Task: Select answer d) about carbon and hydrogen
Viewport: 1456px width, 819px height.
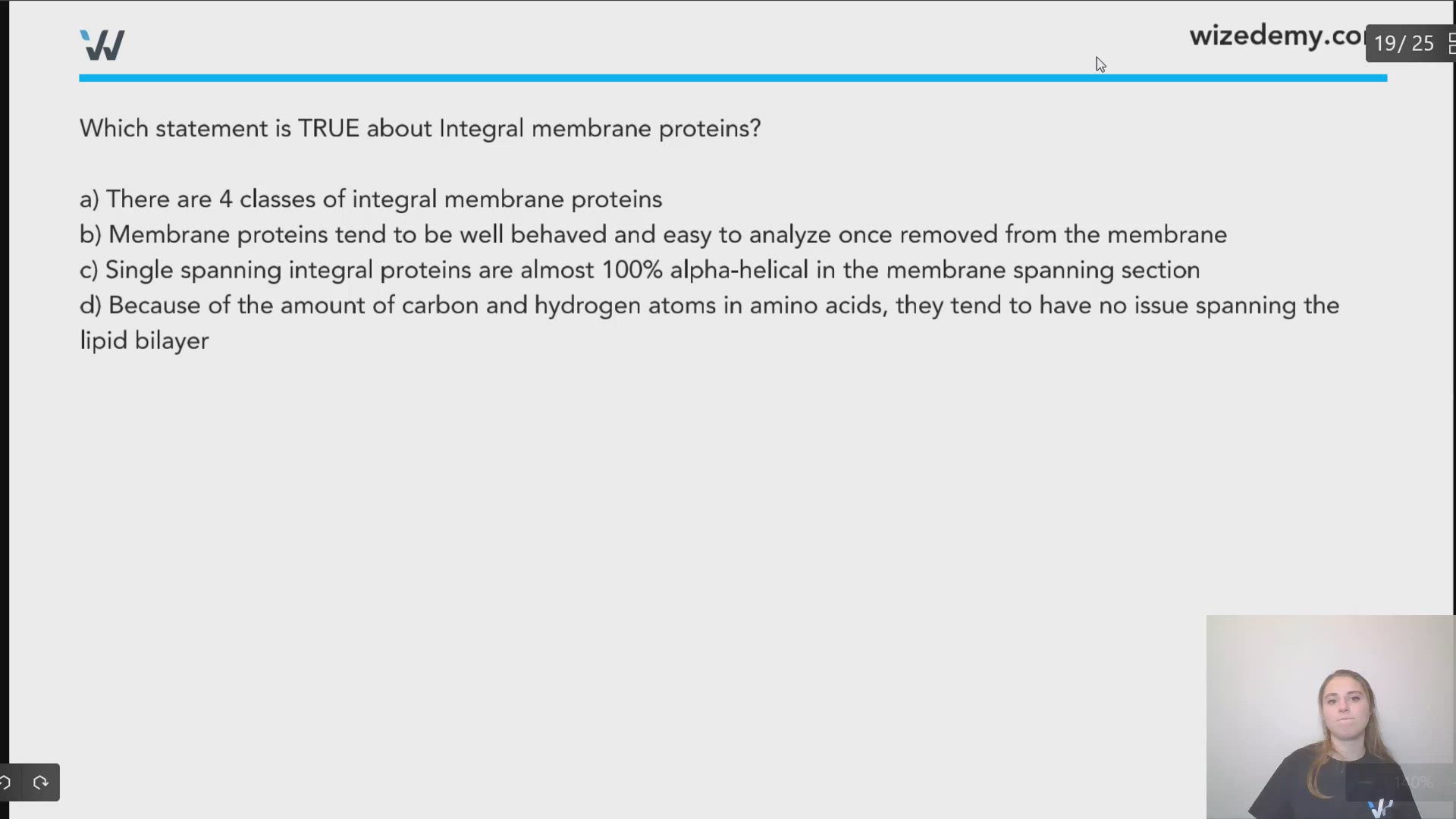Action: (709, 306)
